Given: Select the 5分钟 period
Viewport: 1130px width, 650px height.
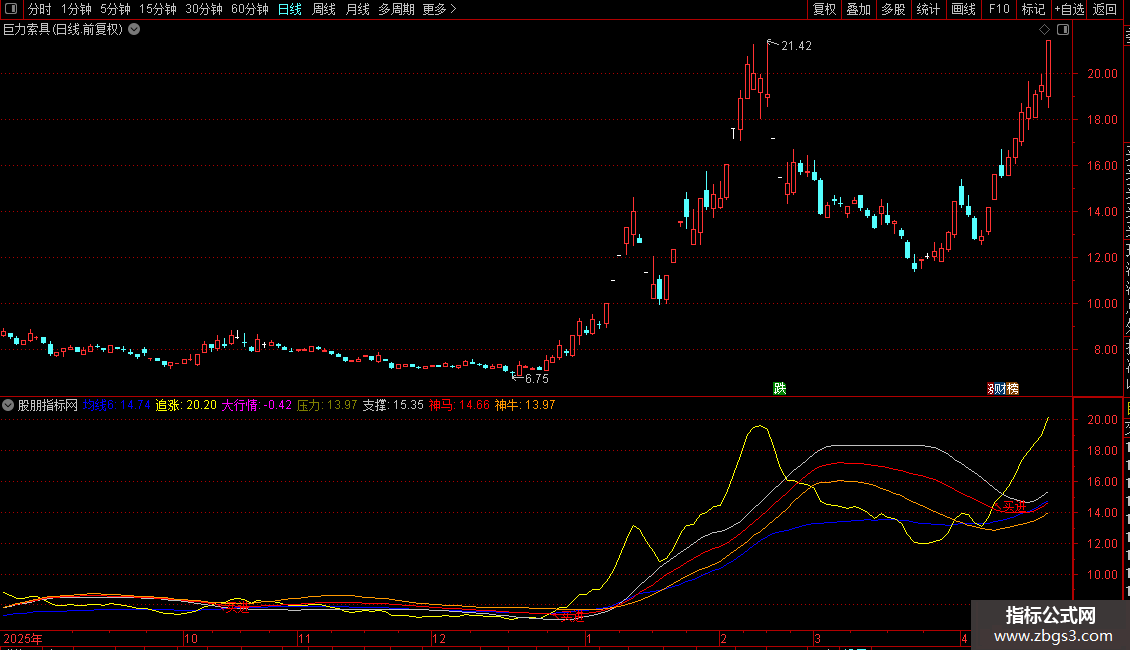Looking at the screenshot, I should [x=115, y=9].
